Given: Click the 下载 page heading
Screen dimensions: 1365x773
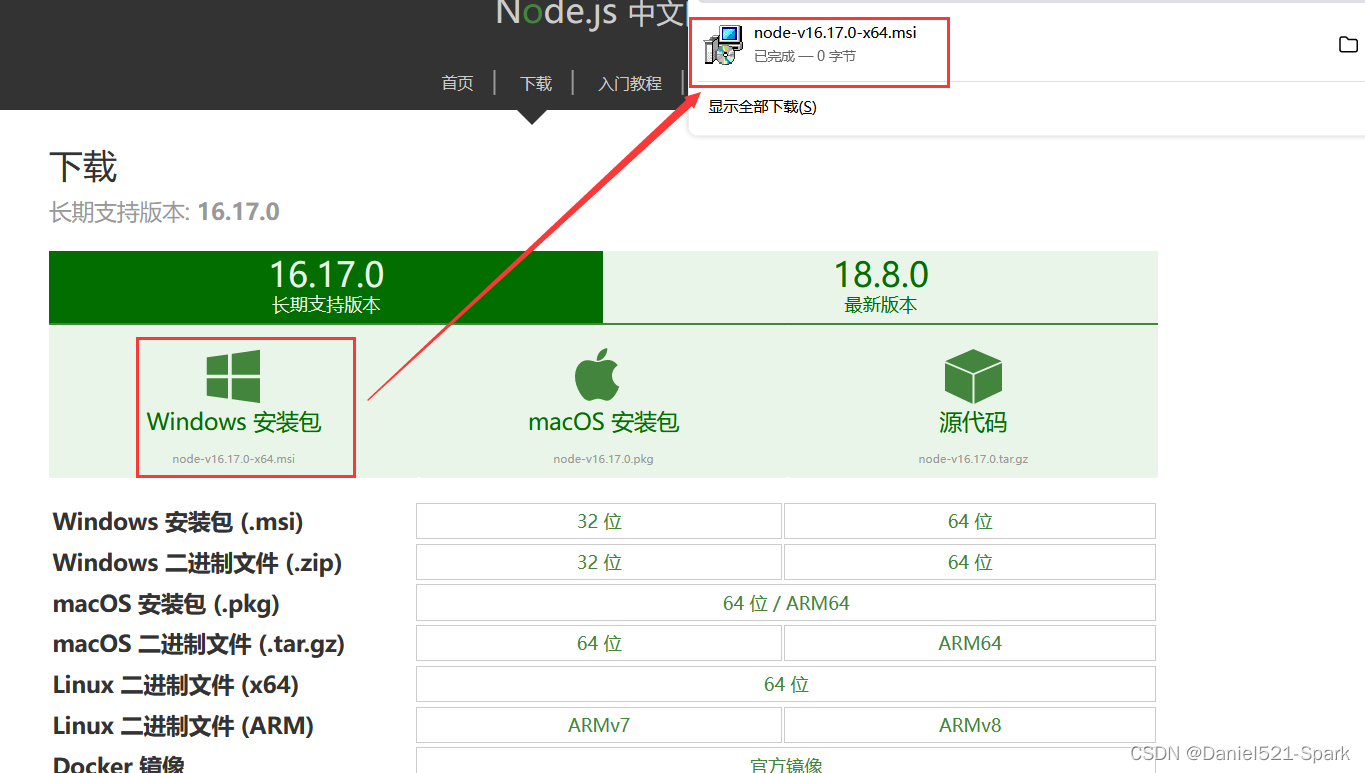Looking at the screenshot, I should tap(83, 166).
